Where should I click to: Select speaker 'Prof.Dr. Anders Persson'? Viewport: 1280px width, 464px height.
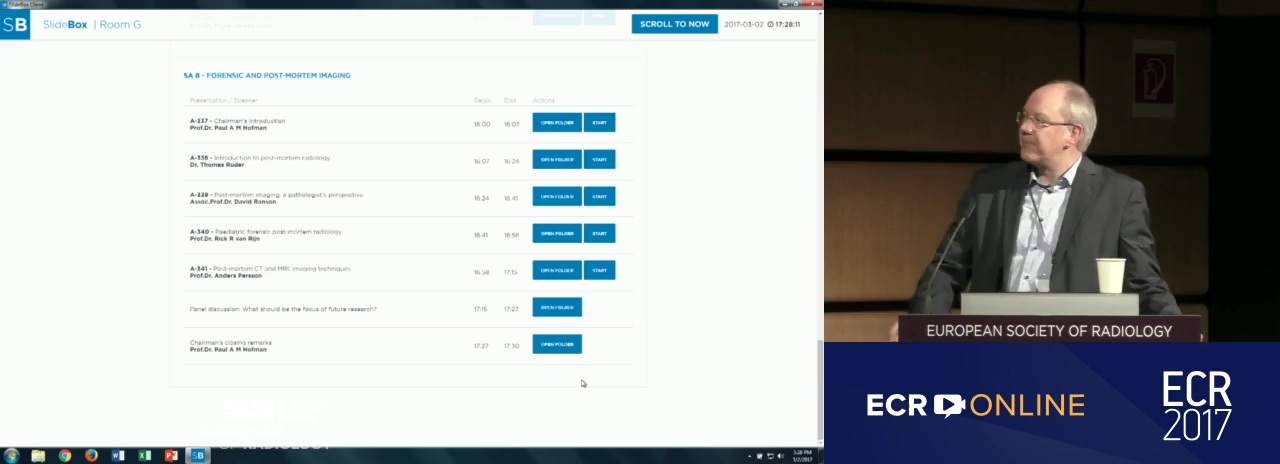point(226,276)
